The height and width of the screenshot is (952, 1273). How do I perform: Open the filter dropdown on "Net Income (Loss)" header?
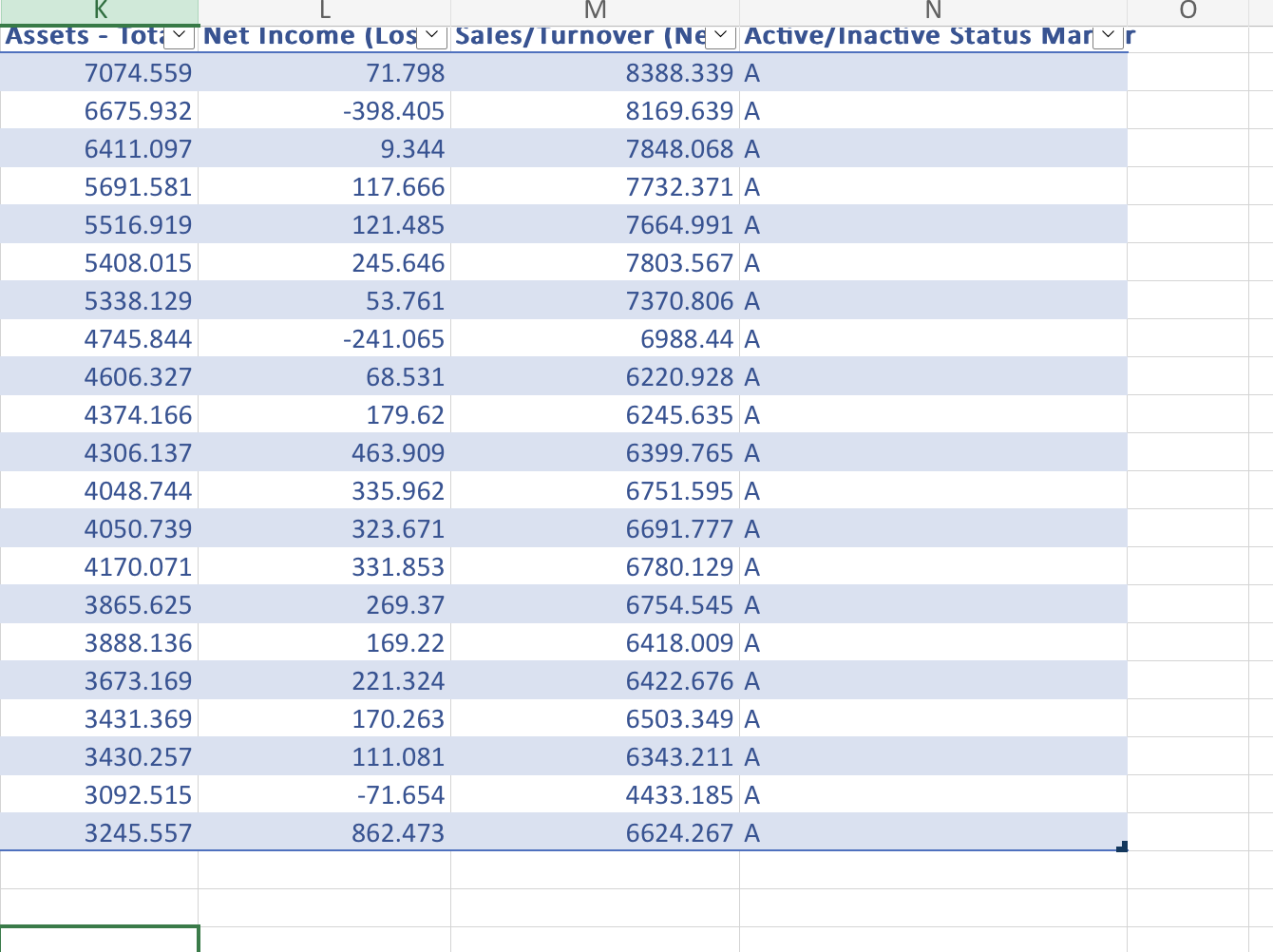click(432, 35)
